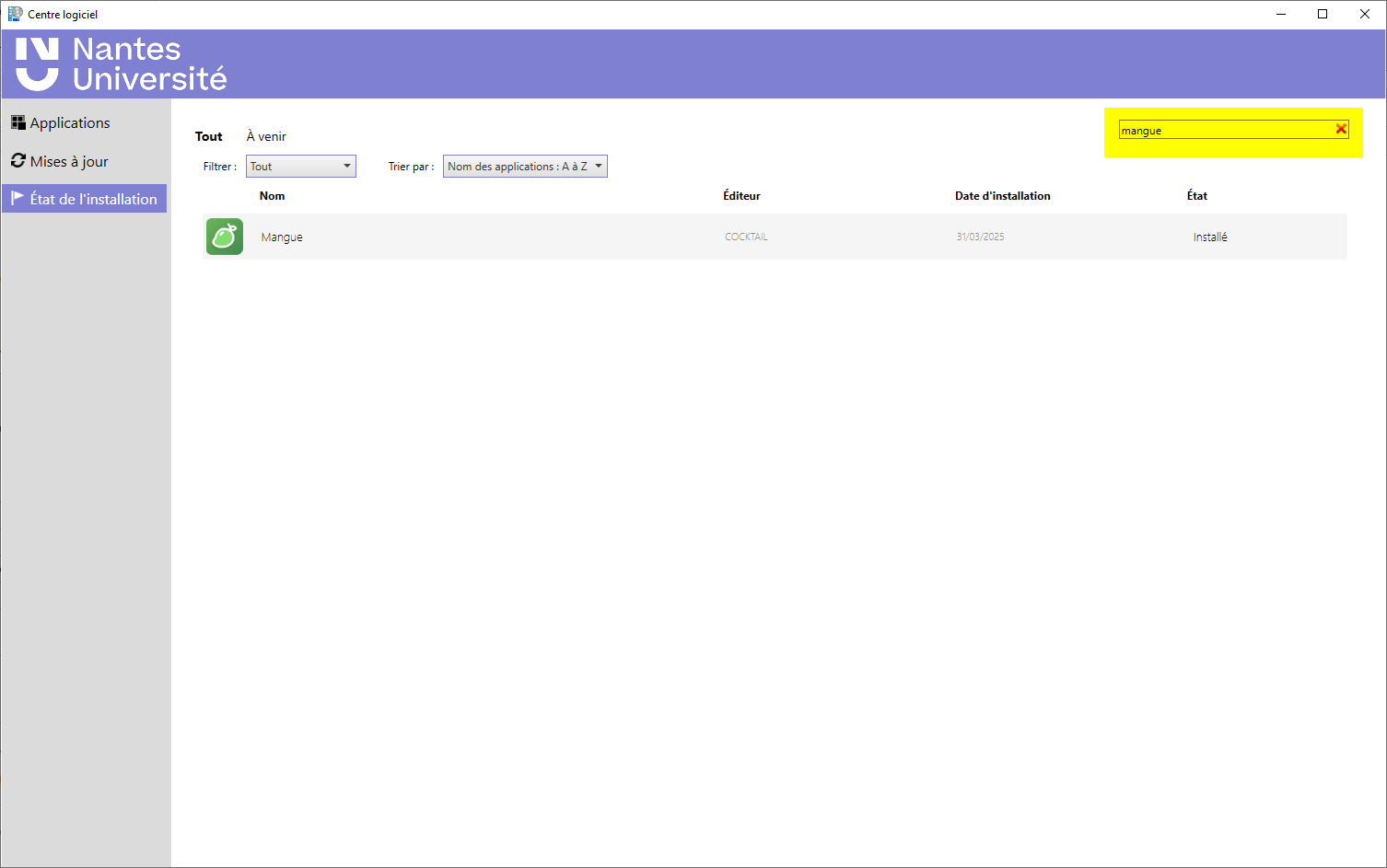Change sorting with the Nom des applications combo box
Viewport: 1387px width, 868px height.
[525, 166]
